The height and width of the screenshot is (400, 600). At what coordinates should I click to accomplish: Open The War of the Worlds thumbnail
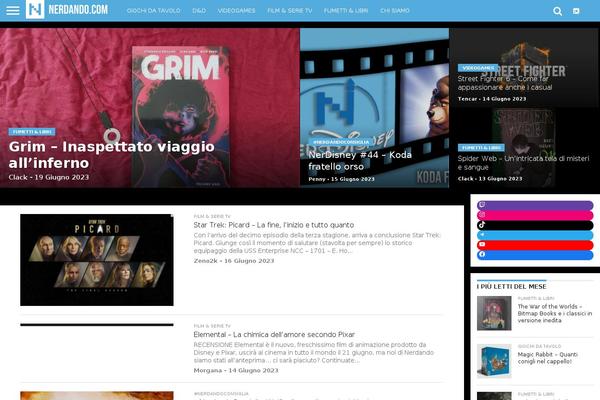[494, 313]
